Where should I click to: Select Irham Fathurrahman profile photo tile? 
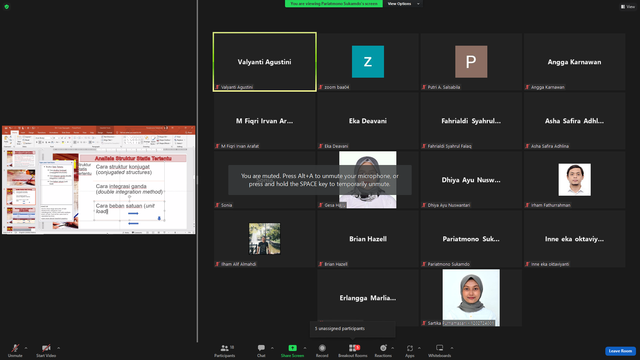pyautogui.click(x=574, y=180)
